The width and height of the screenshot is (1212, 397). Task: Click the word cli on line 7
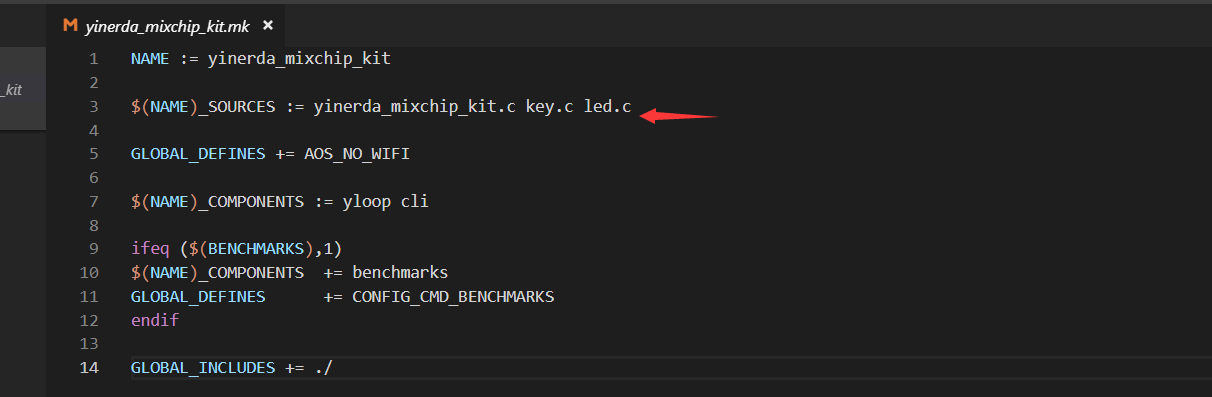tap(415, 201)
